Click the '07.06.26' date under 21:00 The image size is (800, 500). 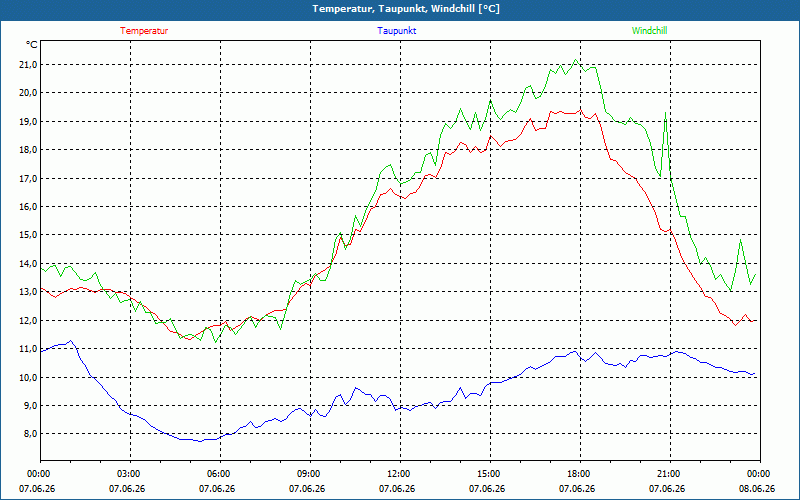tap(667, 488)
